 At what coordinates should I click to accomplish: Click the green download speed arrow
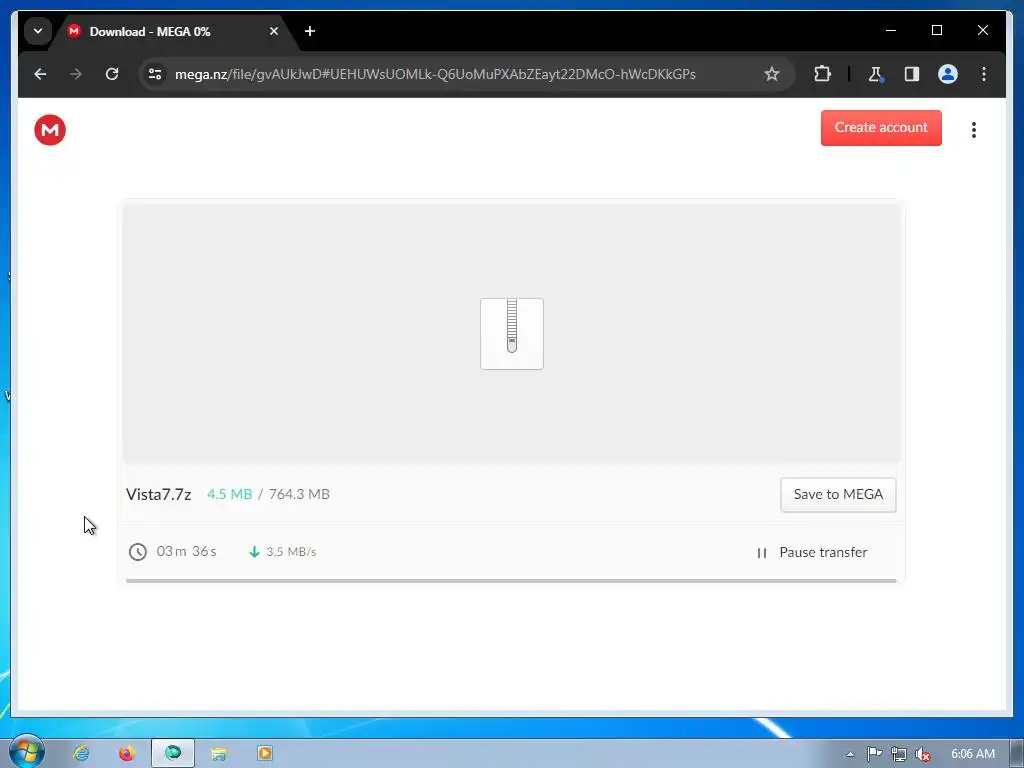click(x=255, y=552)
